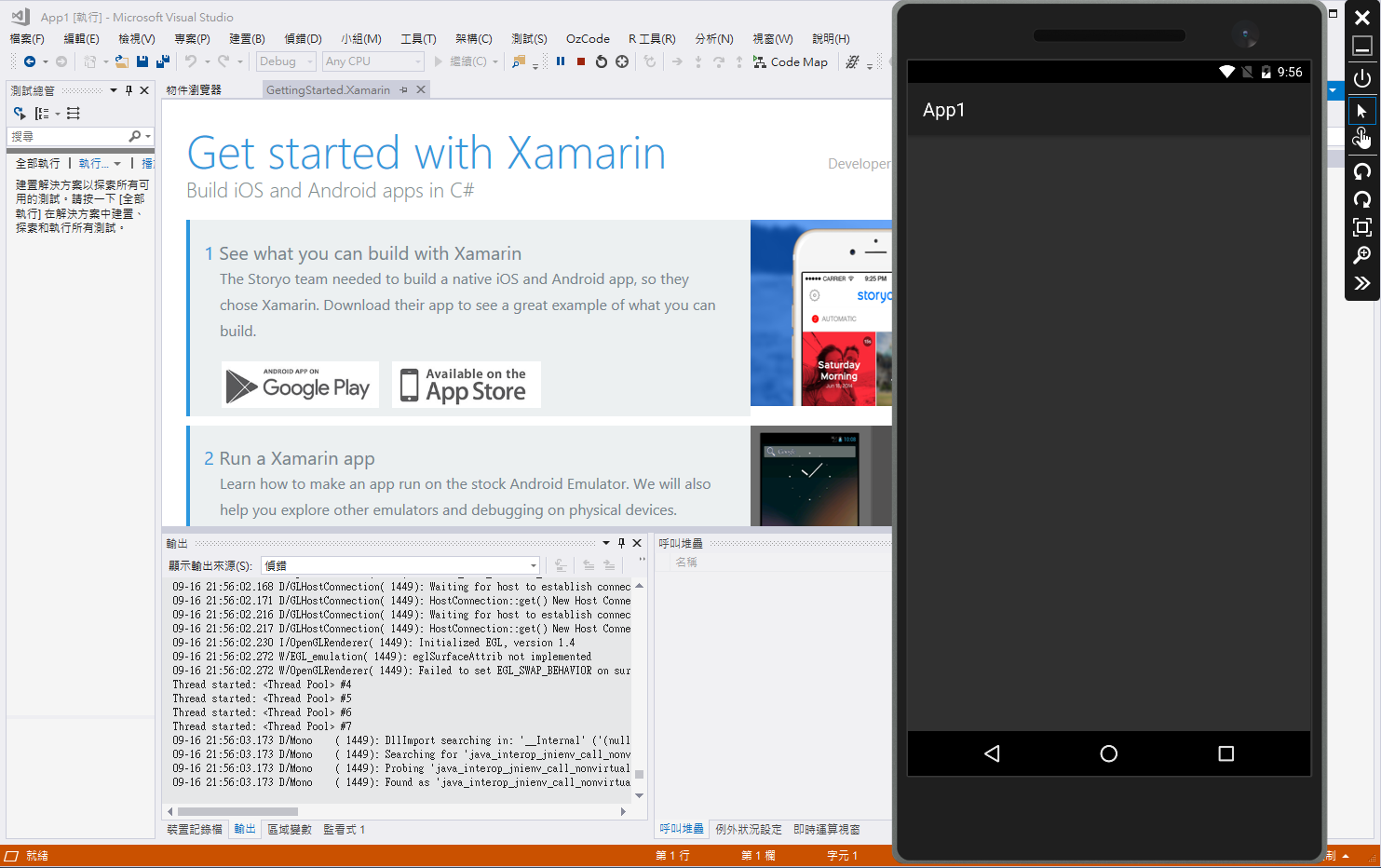Click the search magnifier in Test Explorer
This screenshot has width=1381, height=868.
pyautogui.click(x=135, y=136)
